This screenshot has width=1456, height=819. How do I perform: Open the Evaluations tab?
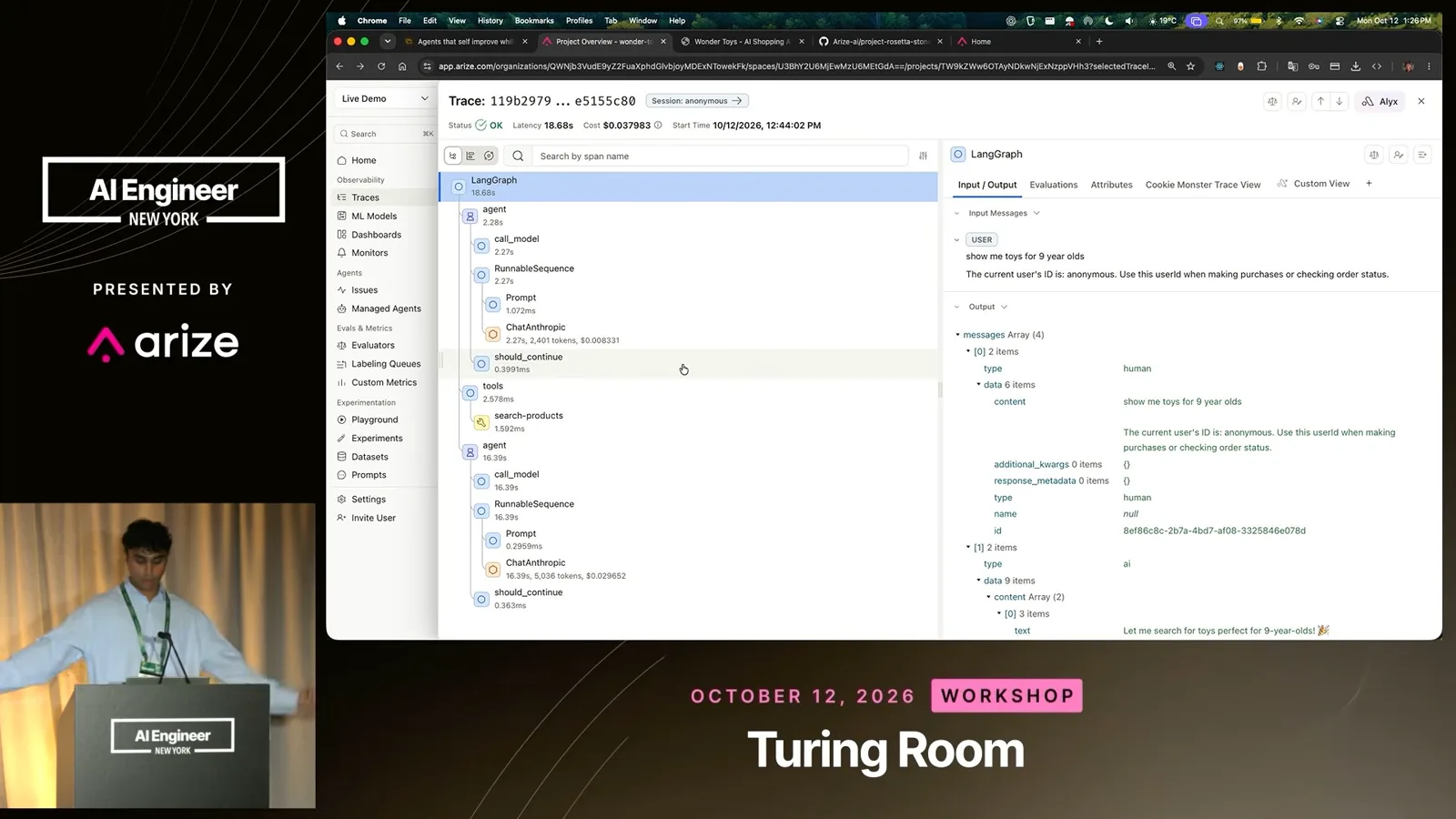pos(1053,185)
